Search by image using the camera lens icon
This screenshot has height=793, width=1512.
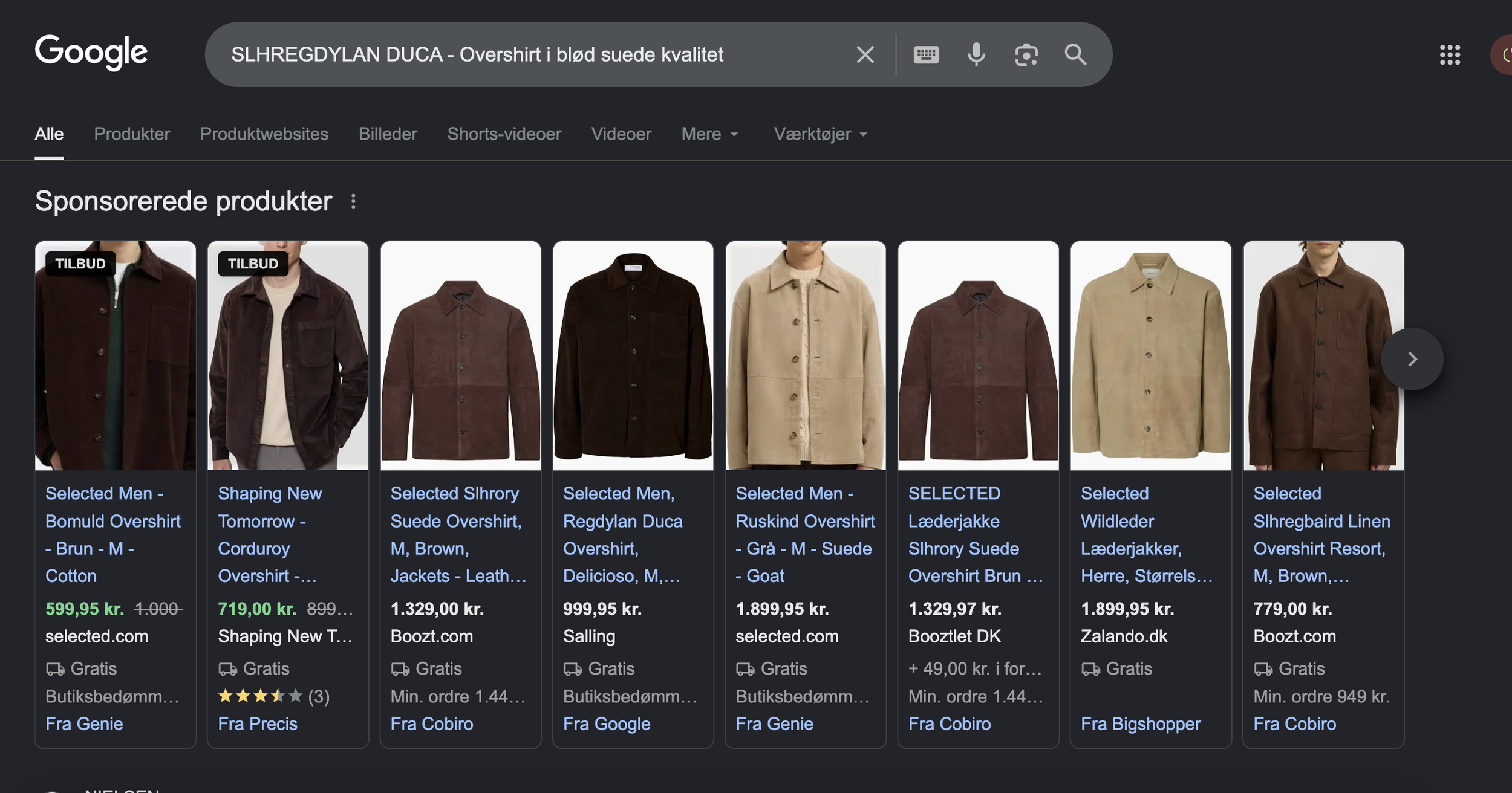point(1026,55)
